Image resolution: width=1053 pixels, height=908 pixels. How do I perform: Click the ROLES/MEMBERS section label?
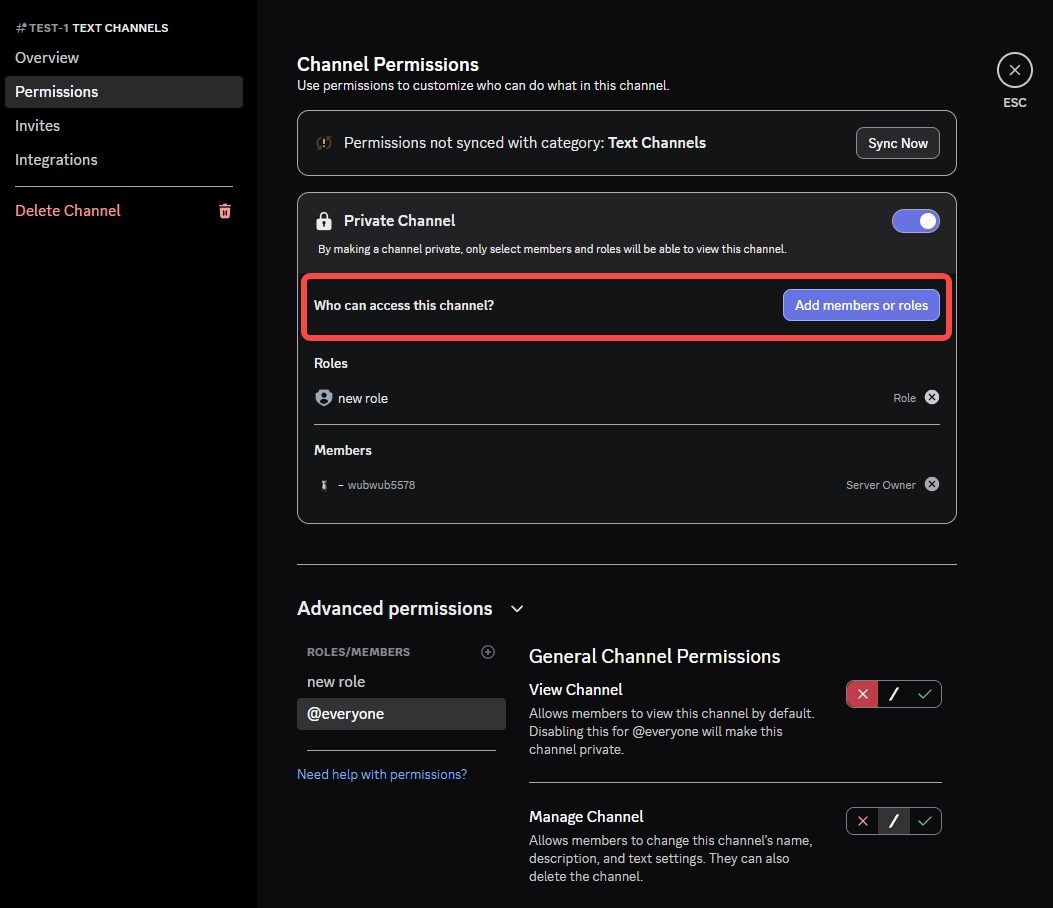[358, 652]
